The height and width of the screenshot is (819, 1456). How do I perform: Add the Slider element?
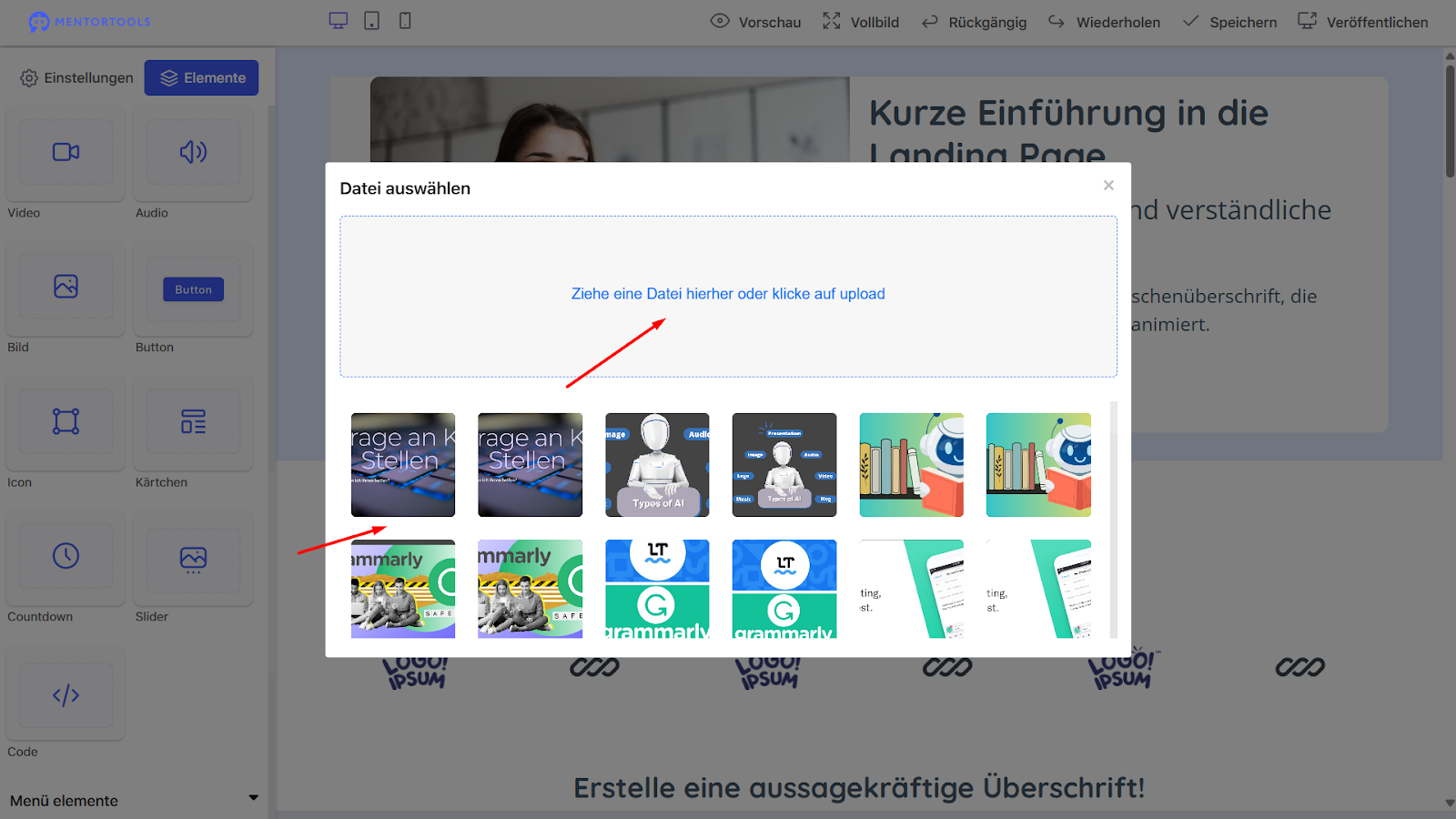pos(193,557)
